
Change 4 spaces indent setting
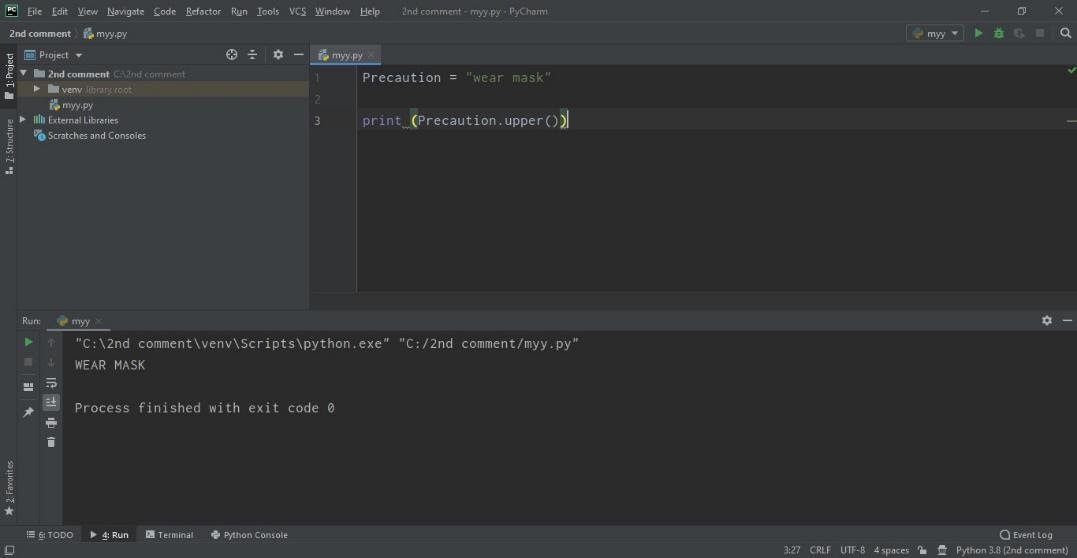point(891,550)
